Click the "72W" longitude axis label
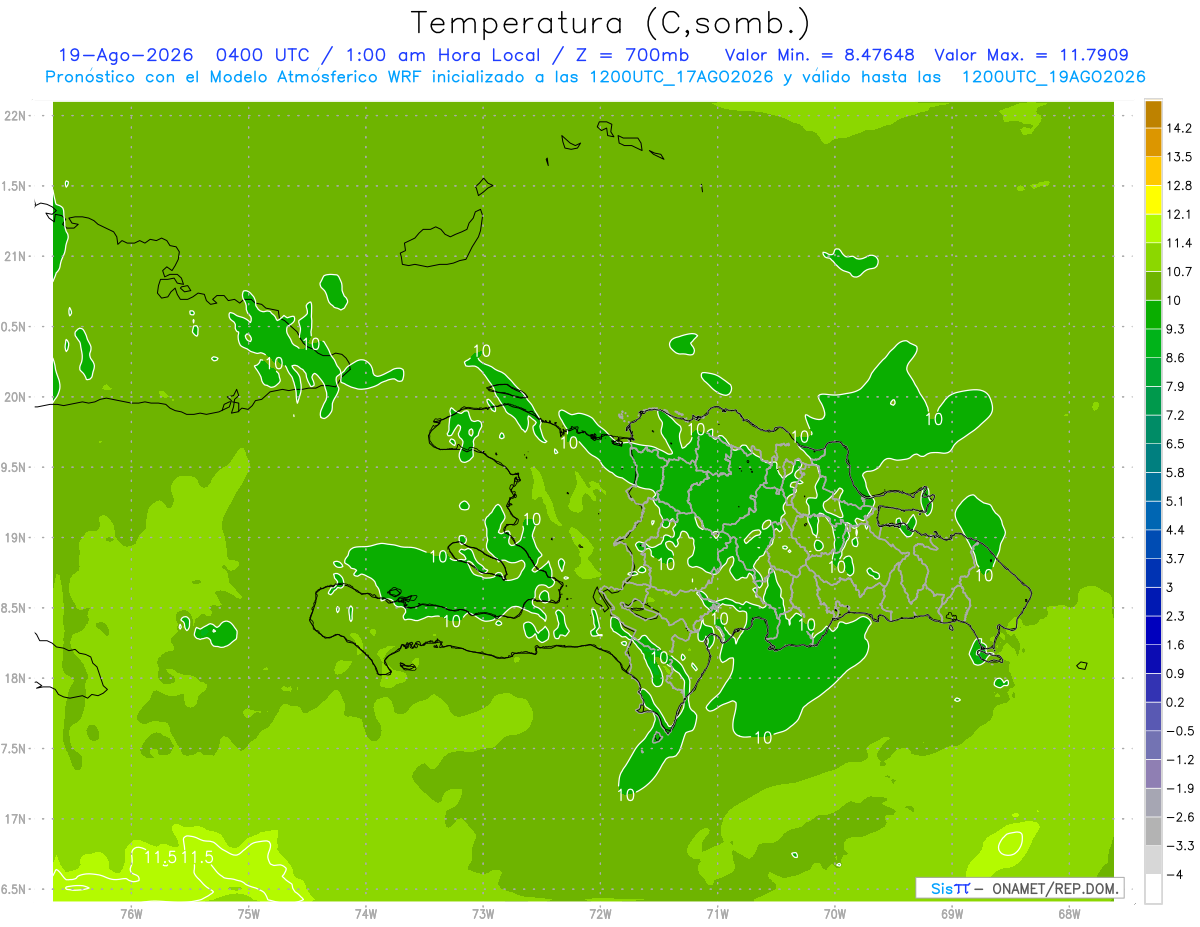The image size is (1200, 927). tap(600, 914)
